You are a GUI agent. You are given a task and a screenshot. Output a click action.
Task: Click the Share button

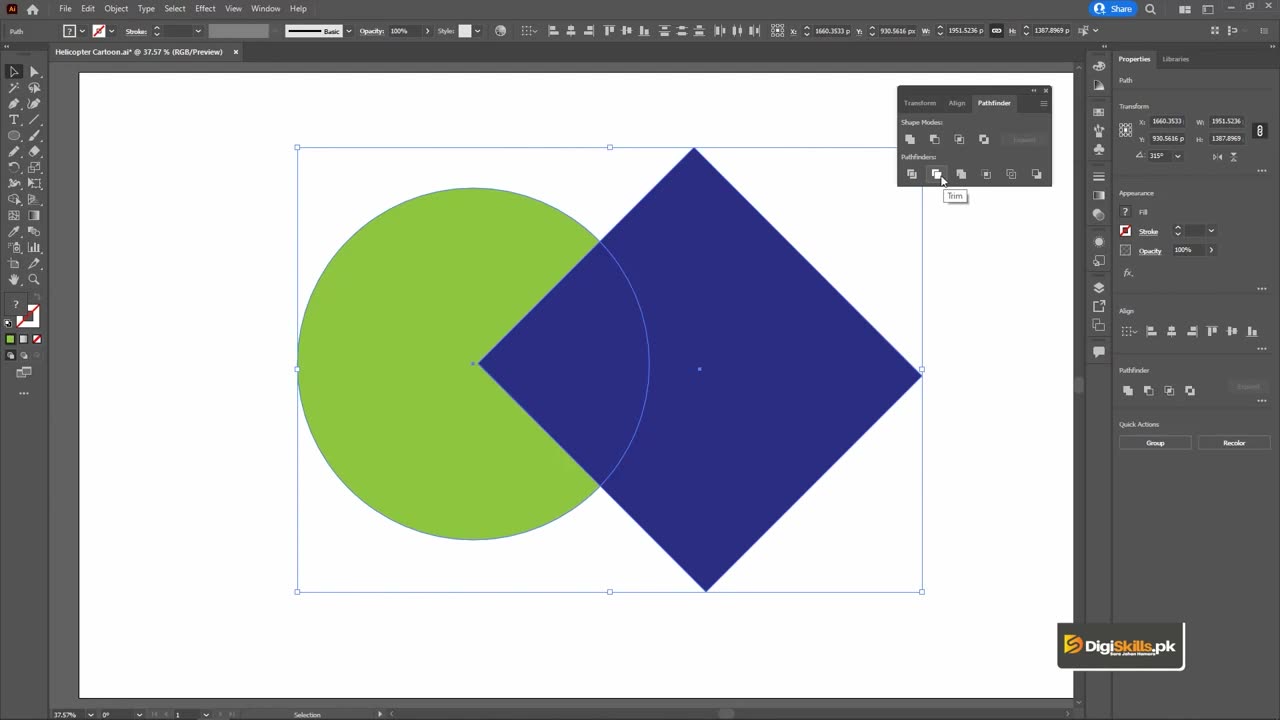click(1113, 9)
